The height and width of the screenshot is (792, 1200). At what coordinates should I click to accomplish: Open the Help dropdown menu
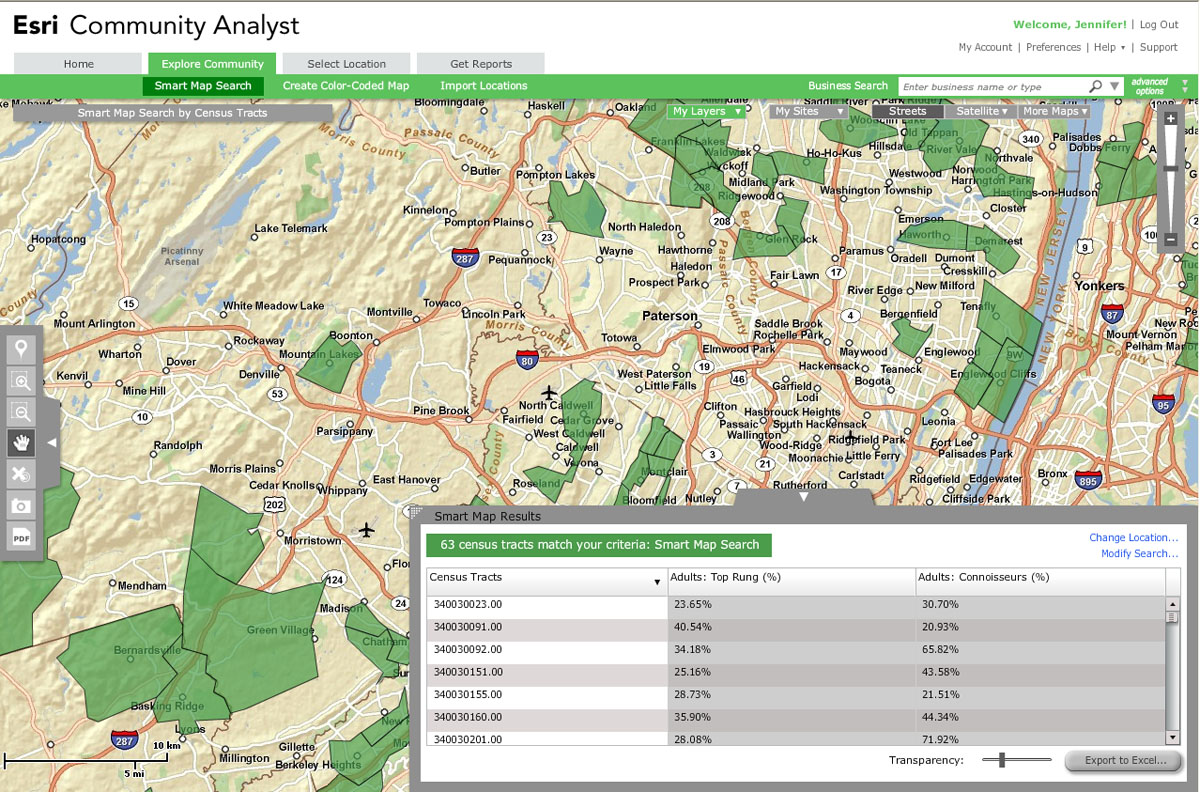click(1109, 47)
